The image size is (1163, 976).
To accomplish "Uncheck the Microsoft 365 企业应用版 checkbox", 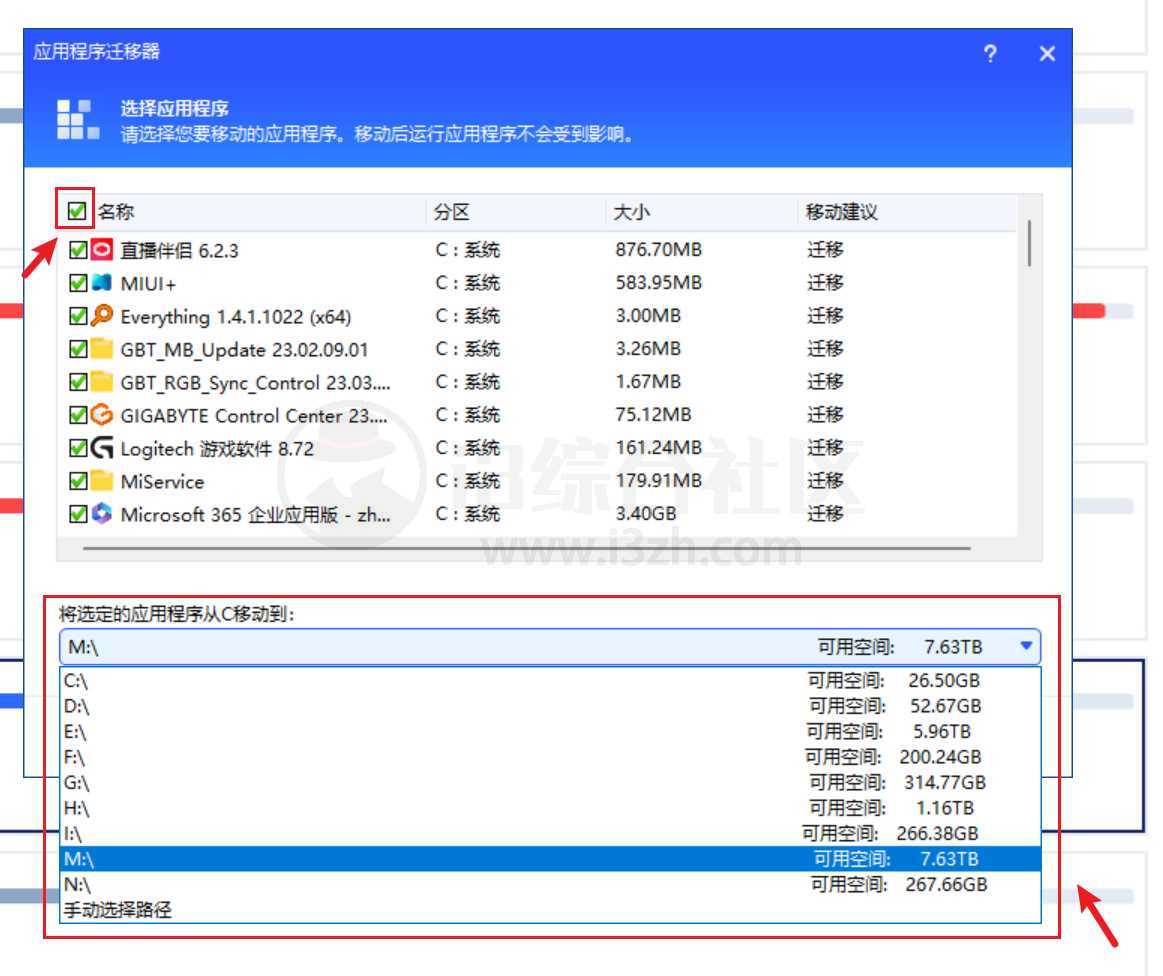I will (x=78, y=513).
